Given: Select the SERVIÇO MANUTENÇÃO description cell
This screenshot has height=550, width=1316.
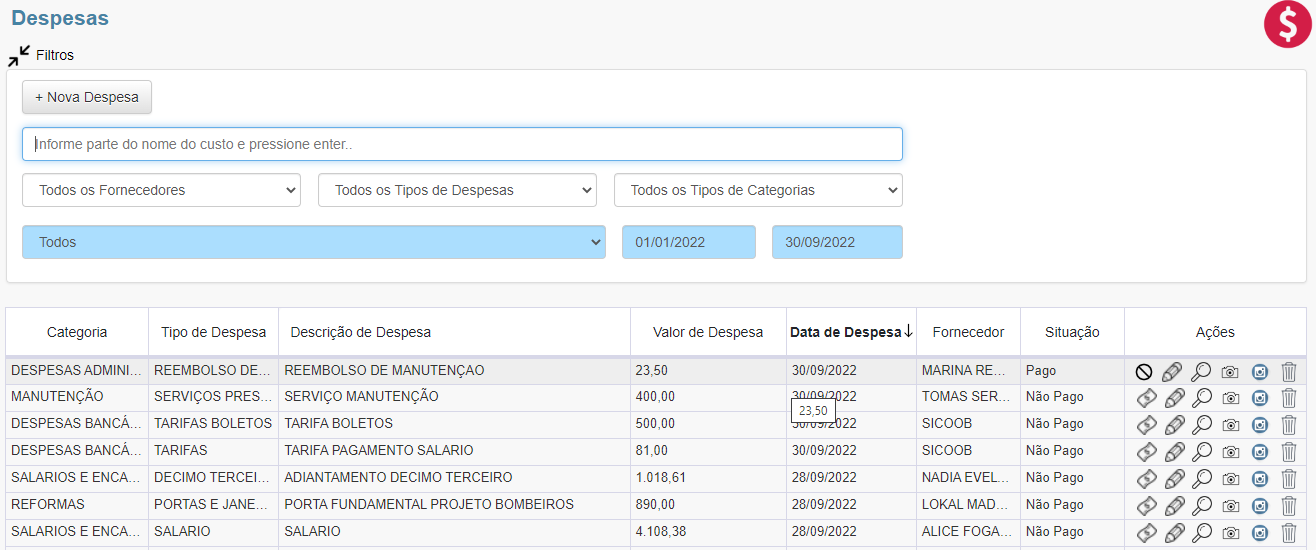Looking at the screenshot, I should 454,397.
